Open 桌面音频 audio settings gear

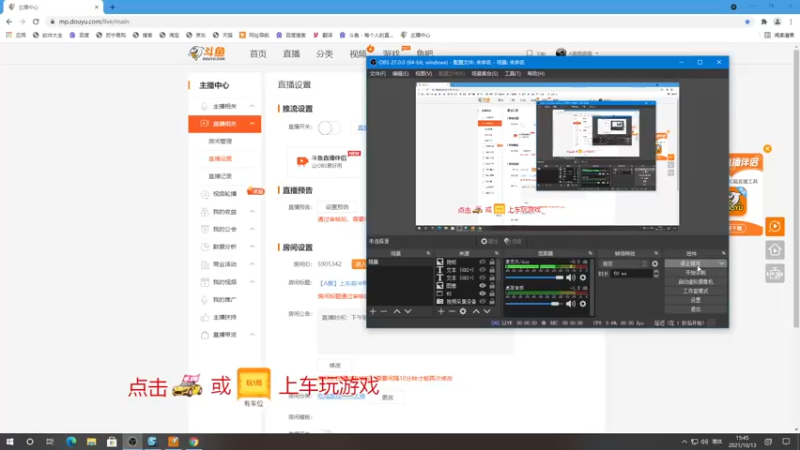coord(583,304)
